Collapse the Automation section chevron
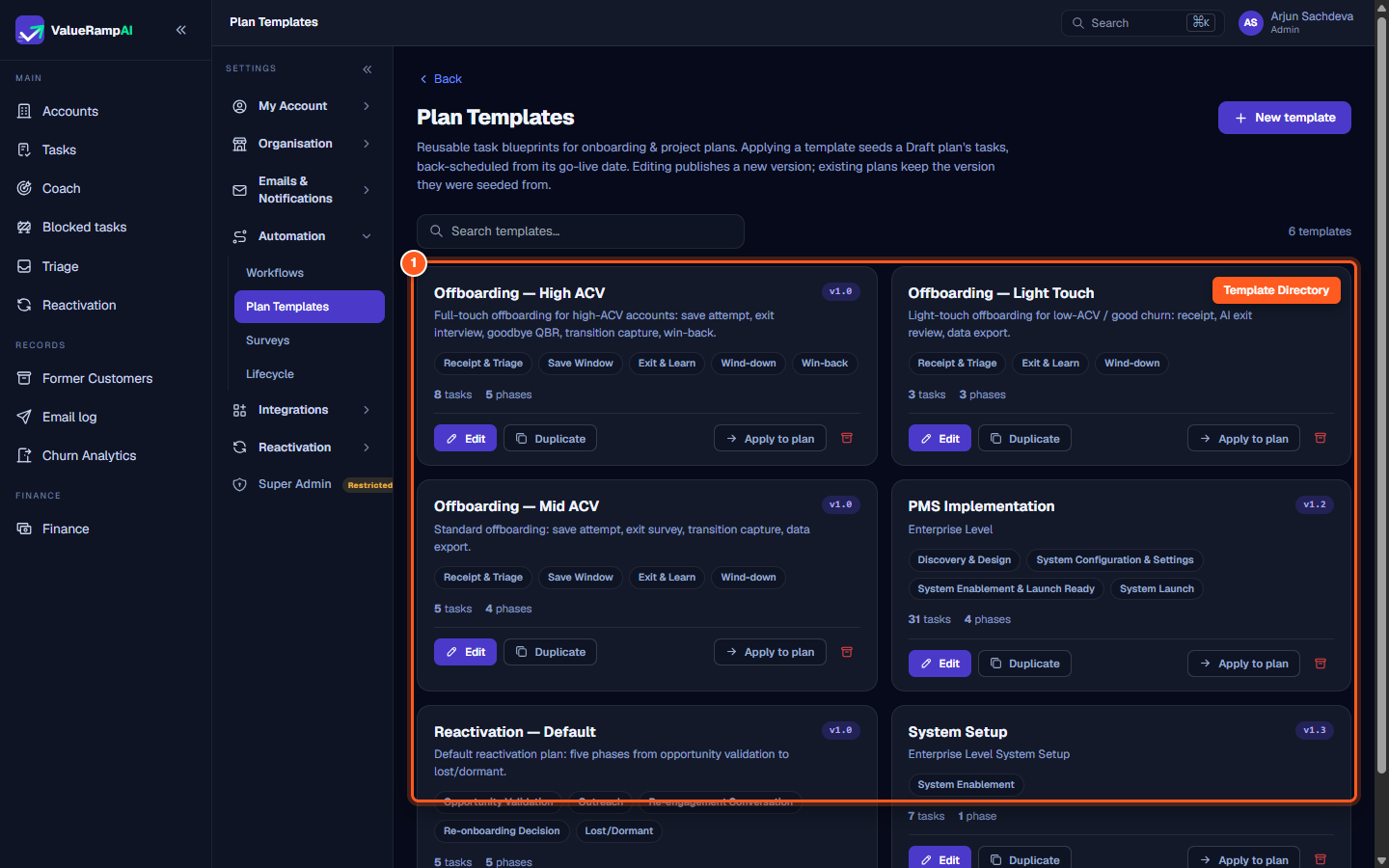The width and height of the screenshot is (1389, 868). point(367,236)
